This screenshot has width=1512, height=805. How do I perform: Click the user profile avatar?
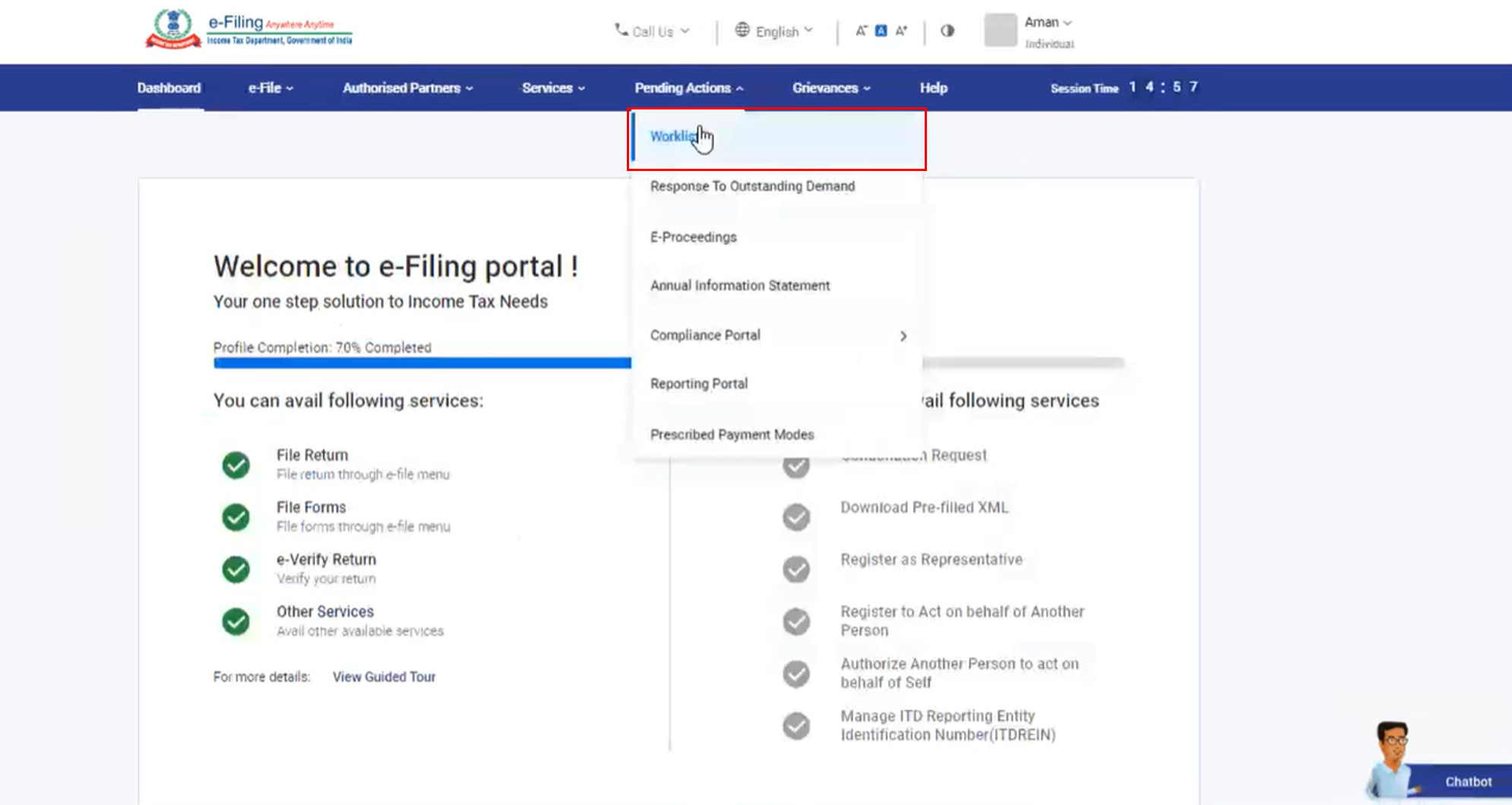tap(1000, 31)
